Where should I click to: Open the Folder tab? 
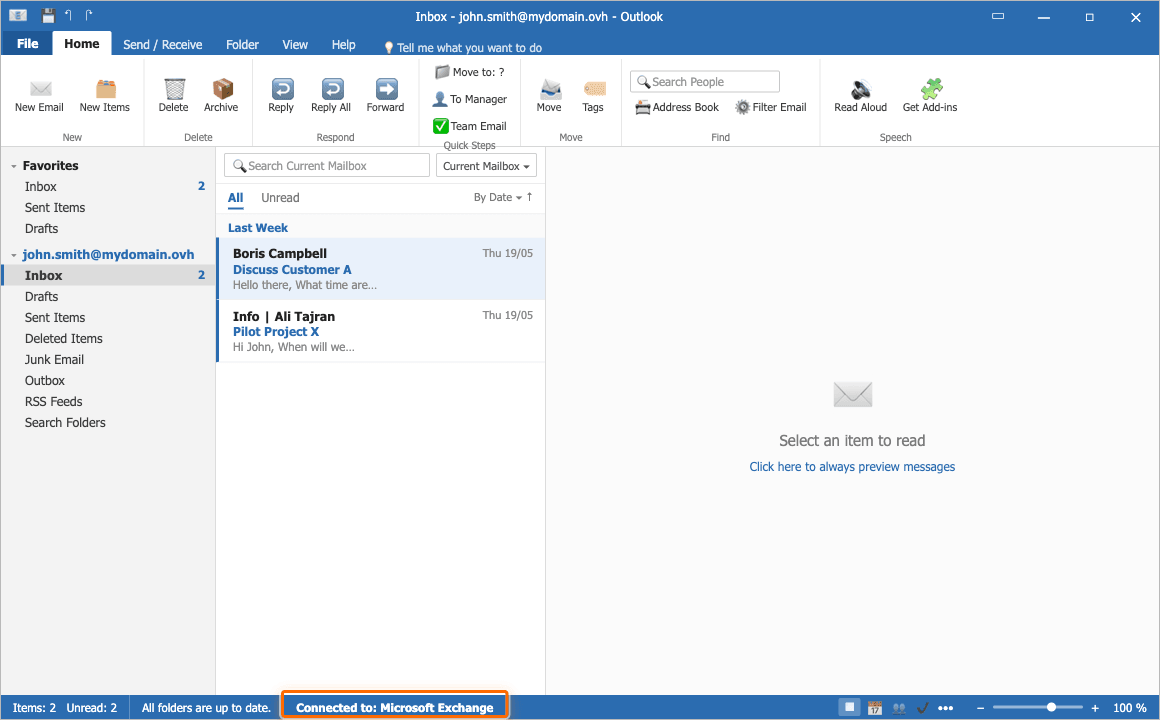(243, 44)
